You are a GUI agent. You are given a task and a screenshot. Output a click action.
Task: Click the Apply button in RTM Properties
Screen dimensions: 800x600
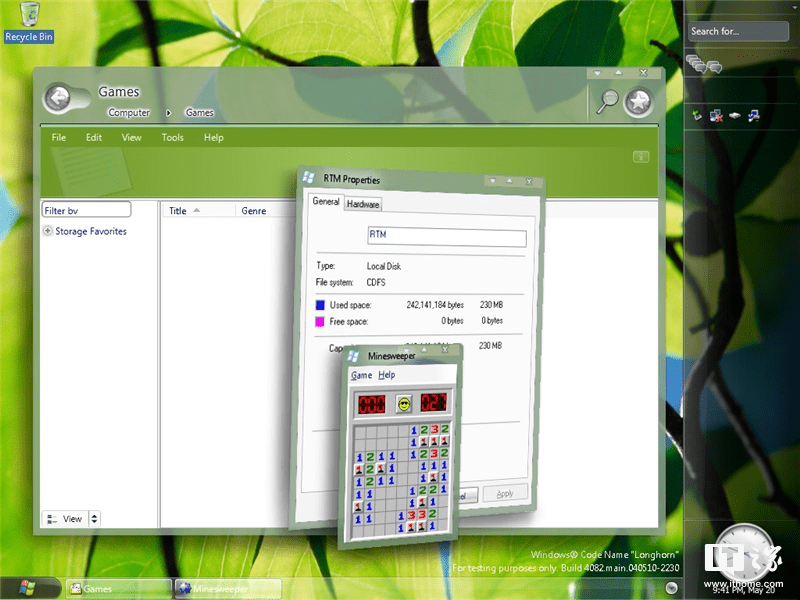[x=505, y=492]
